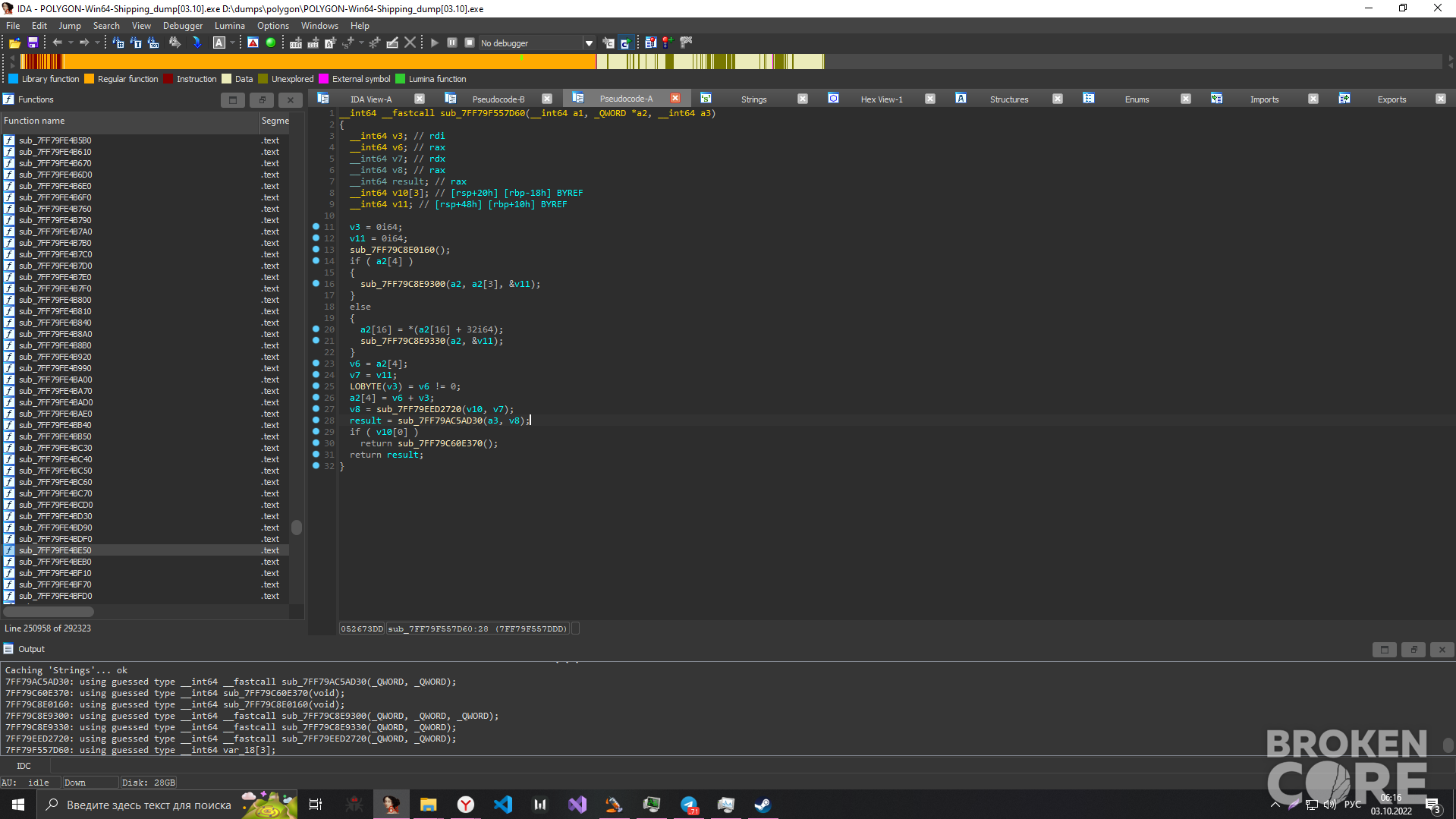Open the Debugger menu
The image size is (1456, 819).
point(183,26)
